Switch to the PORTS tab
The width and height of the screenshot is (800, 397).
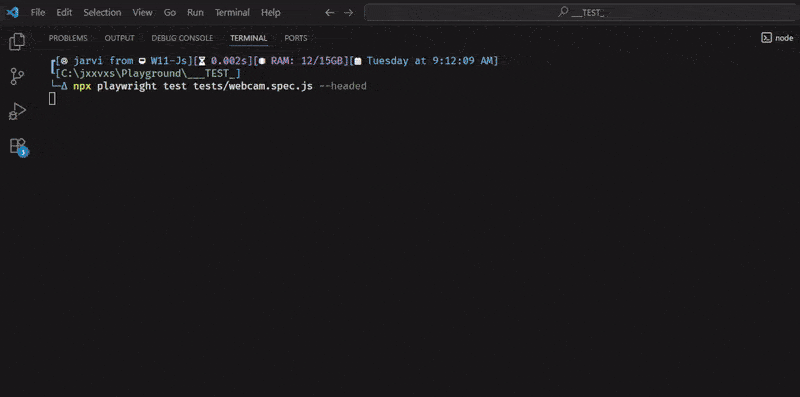[296, 38]
